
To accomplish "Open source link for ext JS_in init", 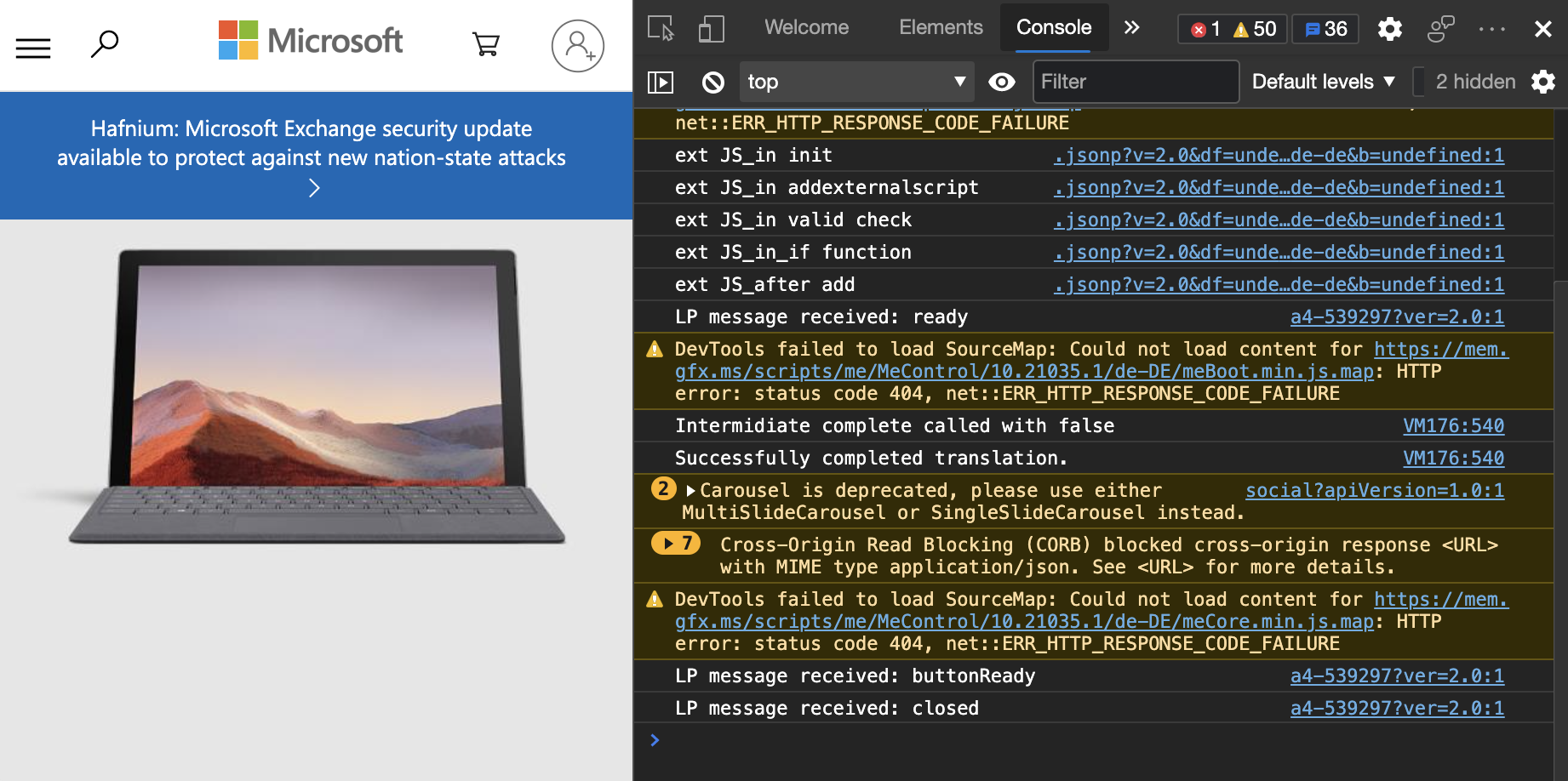I will point(1279,155).
